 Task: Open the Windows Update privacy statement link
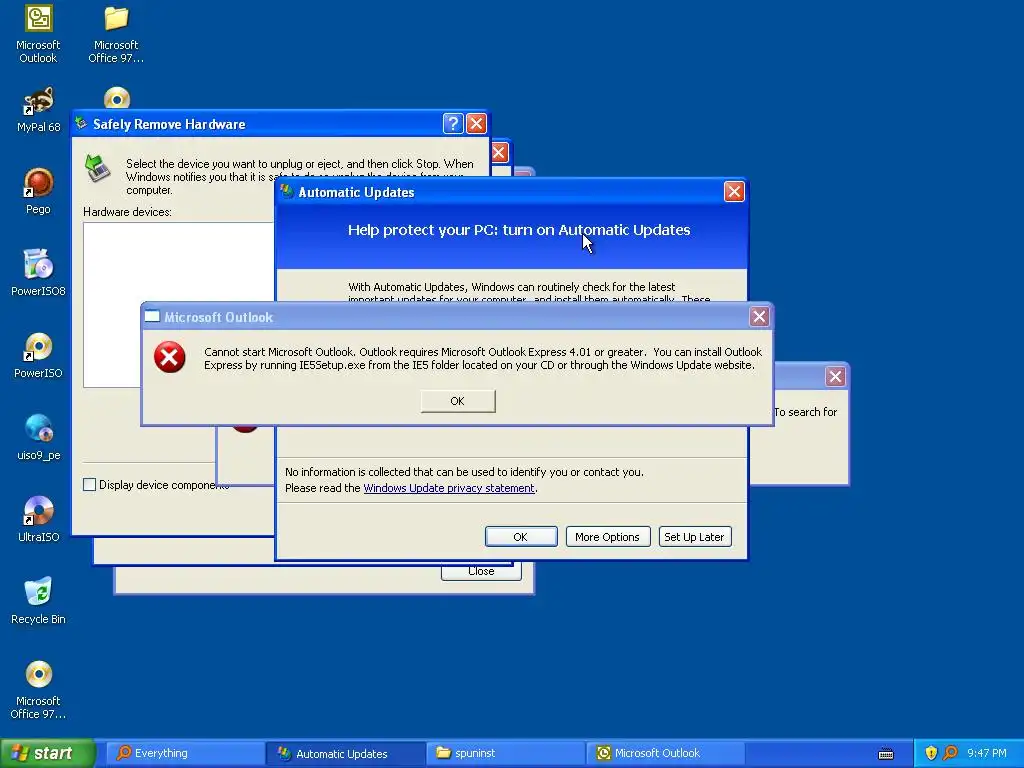449,488
